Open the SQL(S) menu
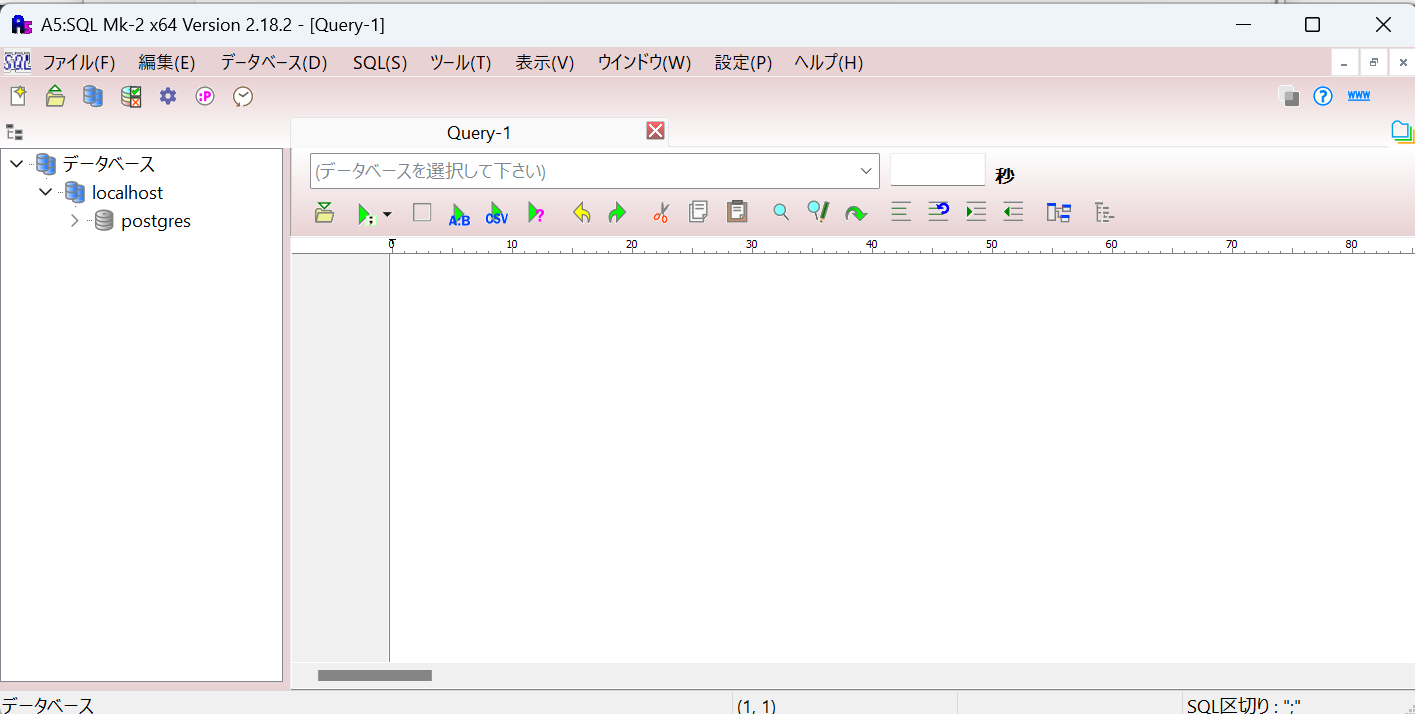This screenshot has width=1415, height=714. coord(379,62)
